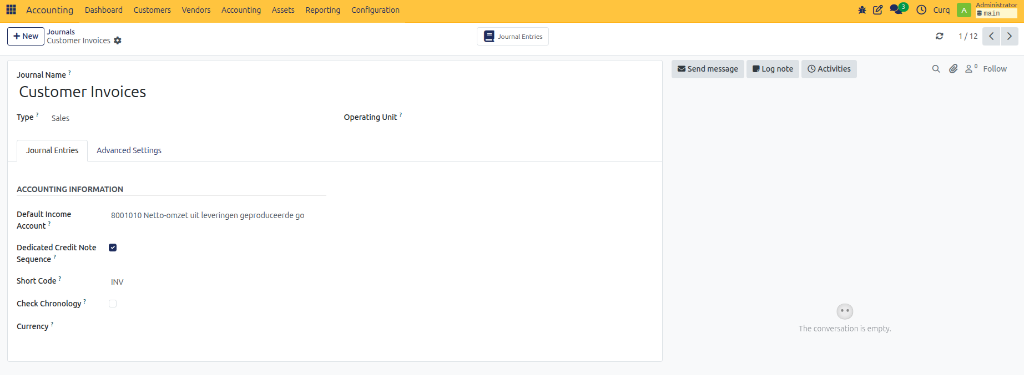Open the Curq company switcher
Viewport: 1024px width, 375px height.
(x=942, y=10)
